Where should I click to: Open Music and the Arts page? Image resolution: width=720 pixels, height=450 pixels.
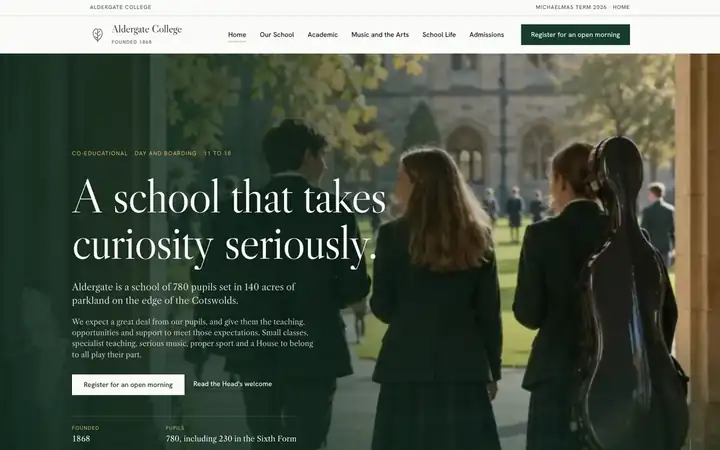coord(380,35)
